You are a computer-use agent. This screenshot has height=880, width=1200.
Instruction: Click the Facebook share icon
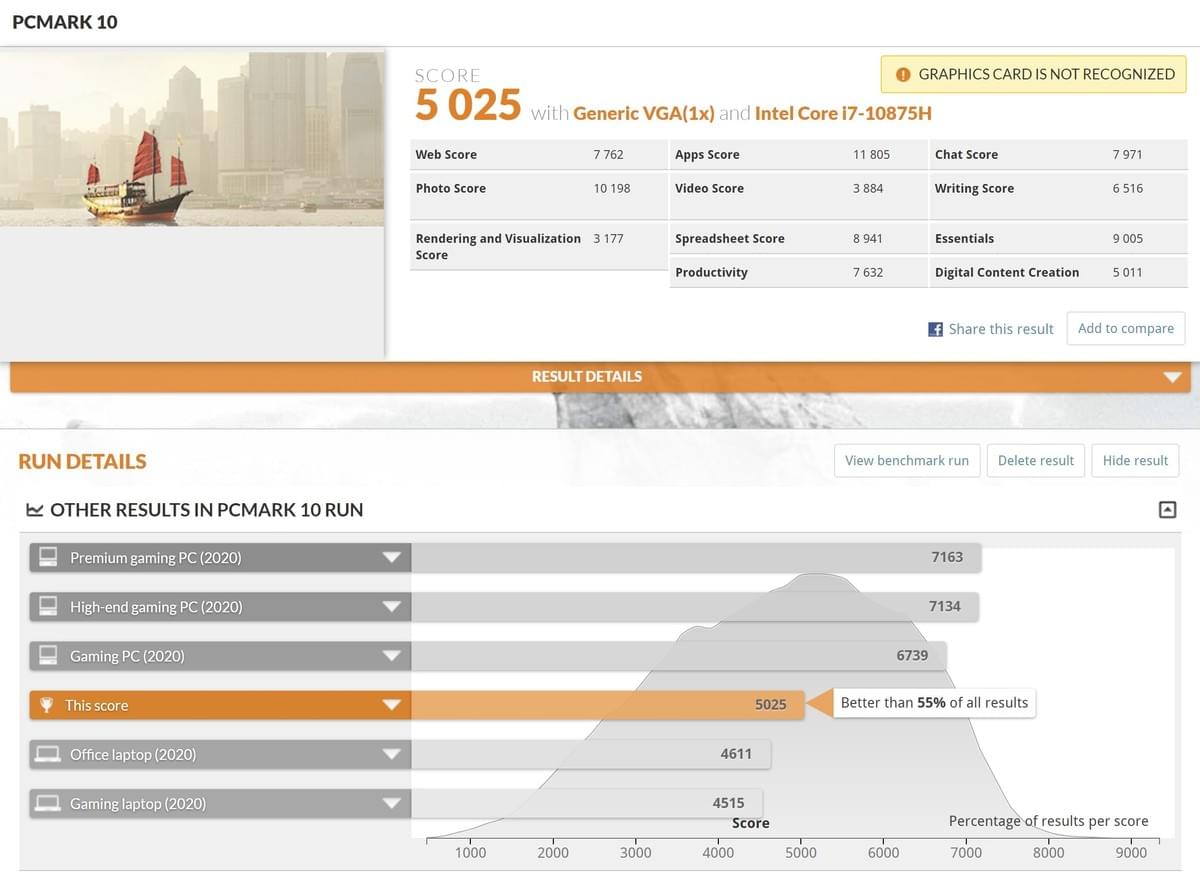pos(936,329)
